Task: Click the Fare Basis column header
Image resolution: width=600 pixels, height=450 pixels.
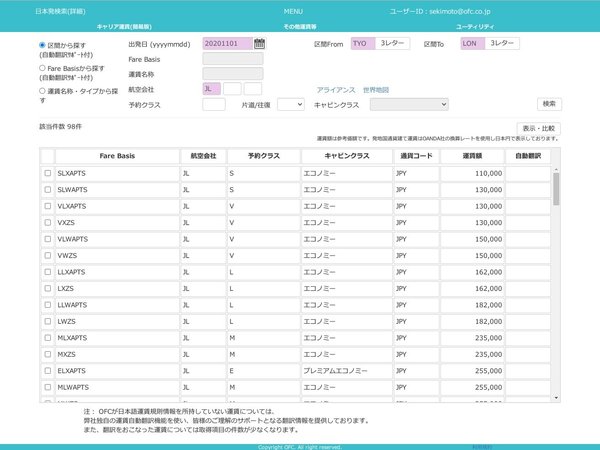Action: point(117,156)
